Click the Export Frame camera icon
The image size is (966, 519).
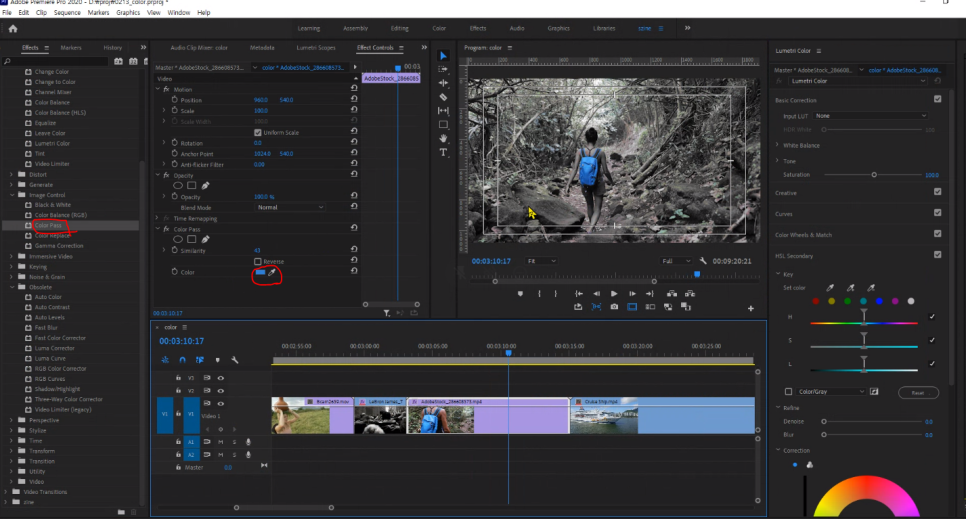613,307
